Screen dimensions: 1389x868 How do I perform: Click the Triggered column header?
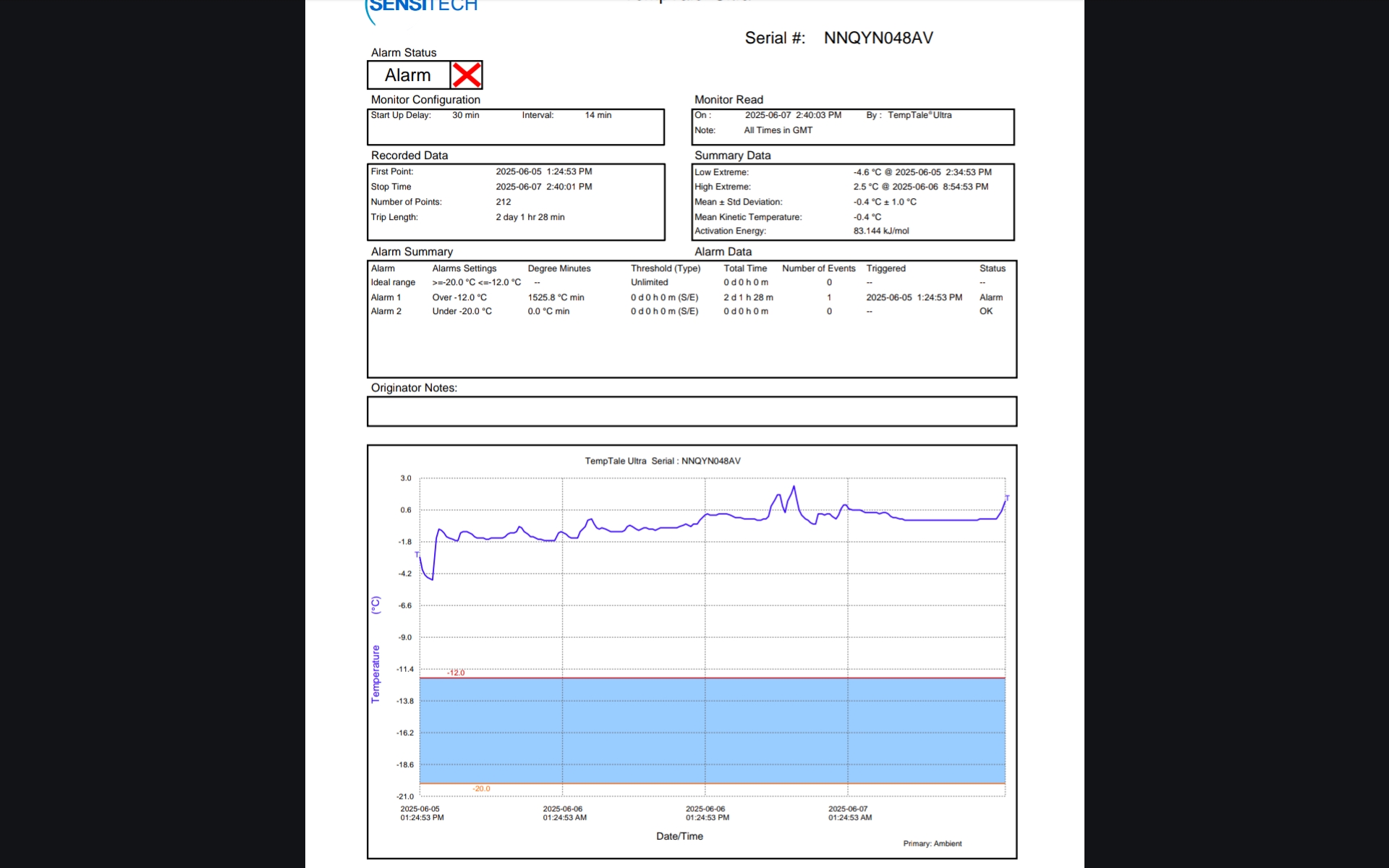click(x=885, y=268)
